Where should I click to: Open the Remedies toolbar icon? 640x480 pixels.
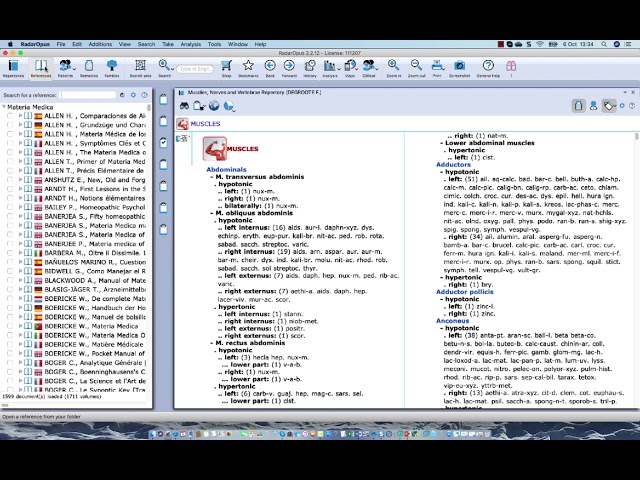tap(89, 68)
